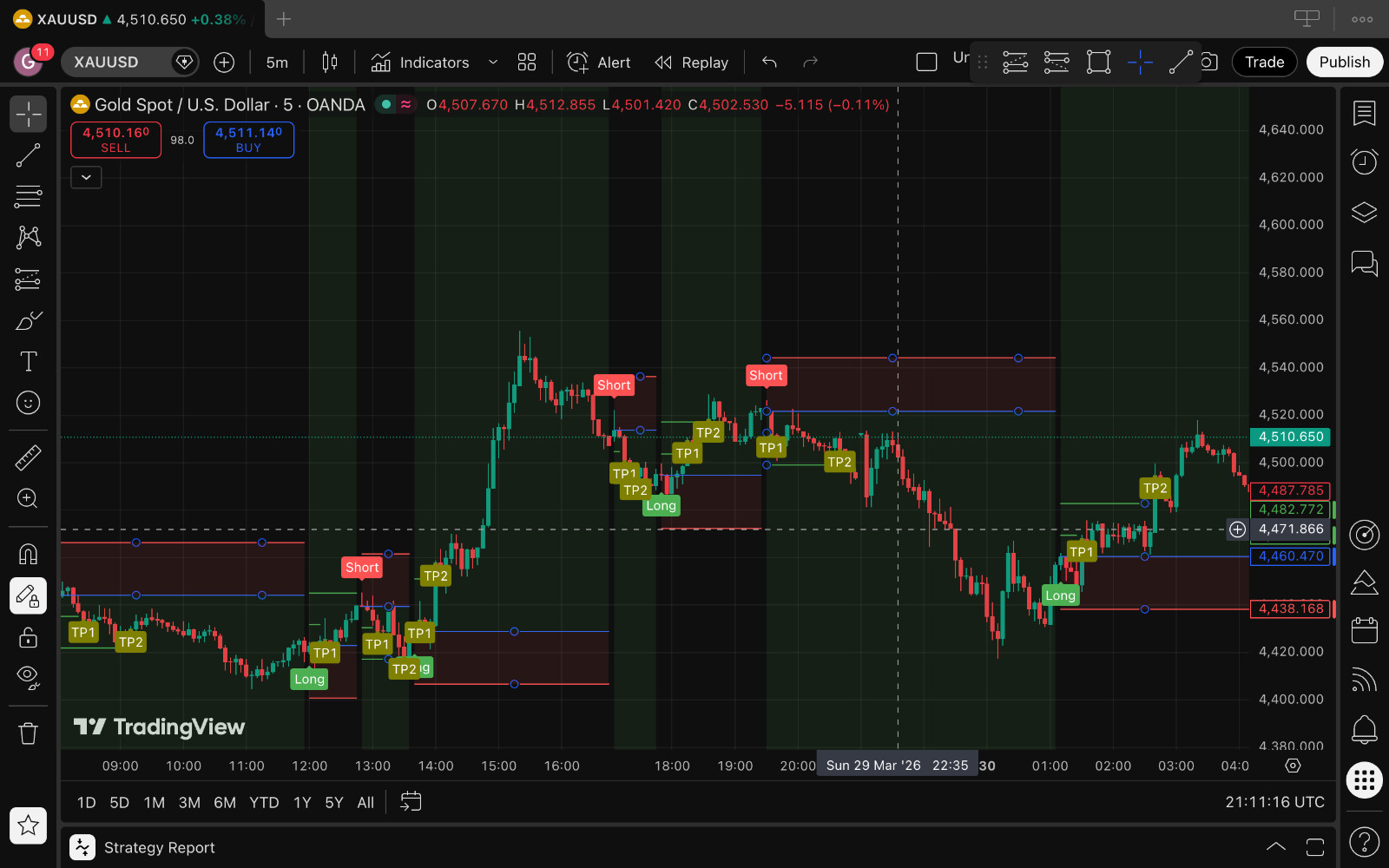The height and width of the screenshot is (868, 1389).
Task: Hide all drawings with eye icon
Action: tap(28, 678)
